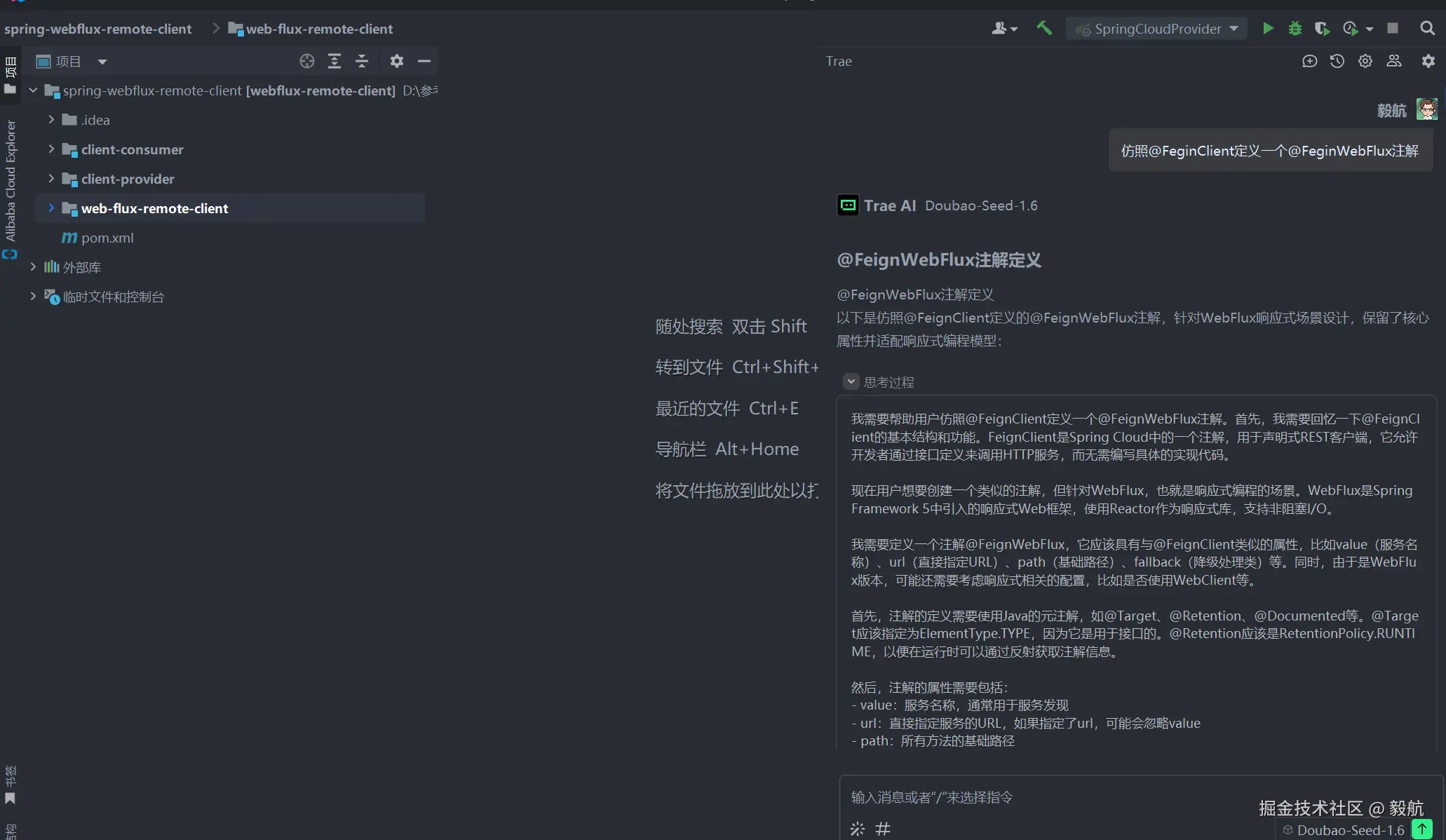1446x840 pixels.
Task: Collapse the 思考过程 thinking section
Action: point(851,382)
